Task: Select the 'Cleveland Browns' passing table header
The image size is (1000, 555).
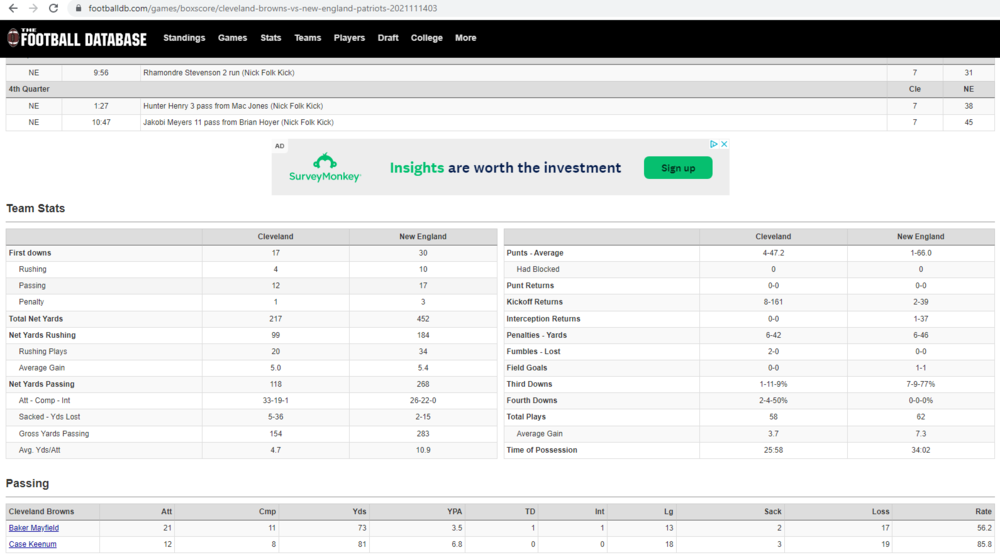Action: coord(41,512)
